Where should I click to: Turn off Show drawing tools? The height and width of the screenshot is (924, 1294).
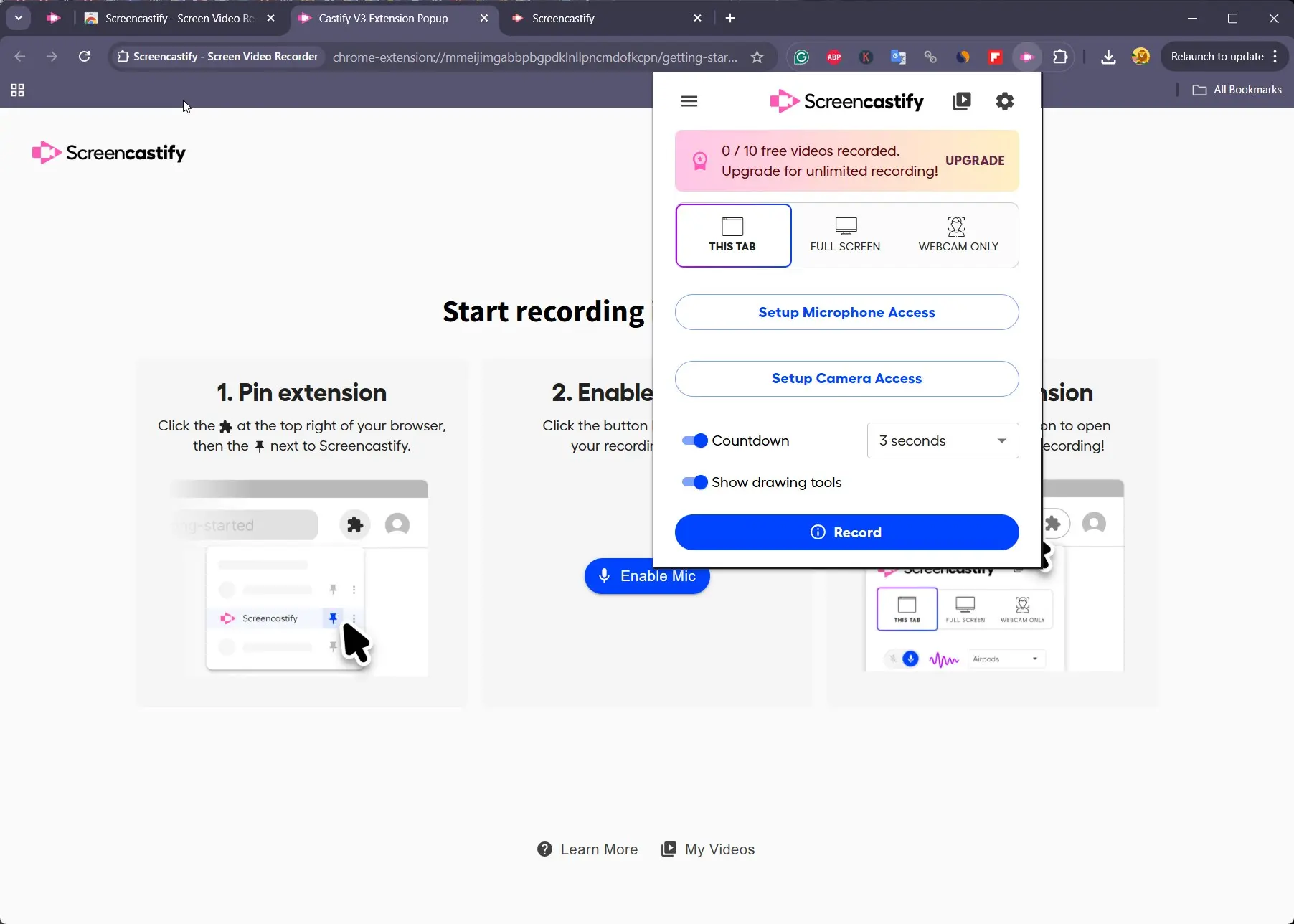[x=694, y=482]
